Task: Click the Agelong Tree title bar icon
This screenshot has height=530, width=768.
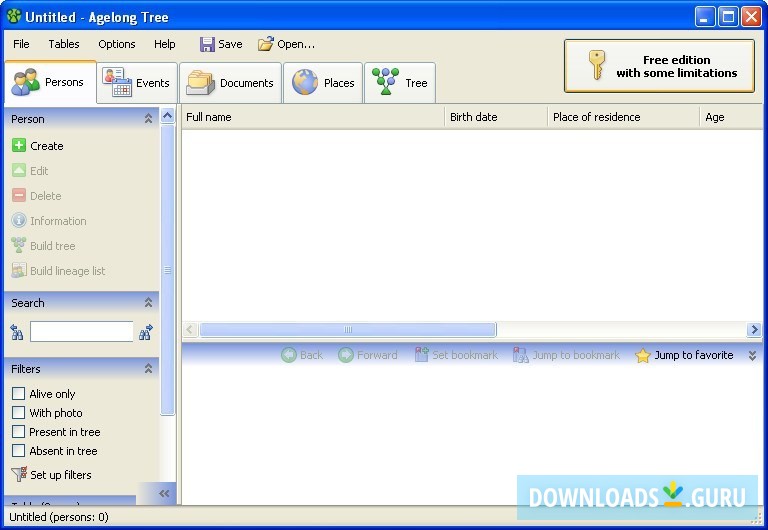Action: click(x=13, y=17)
